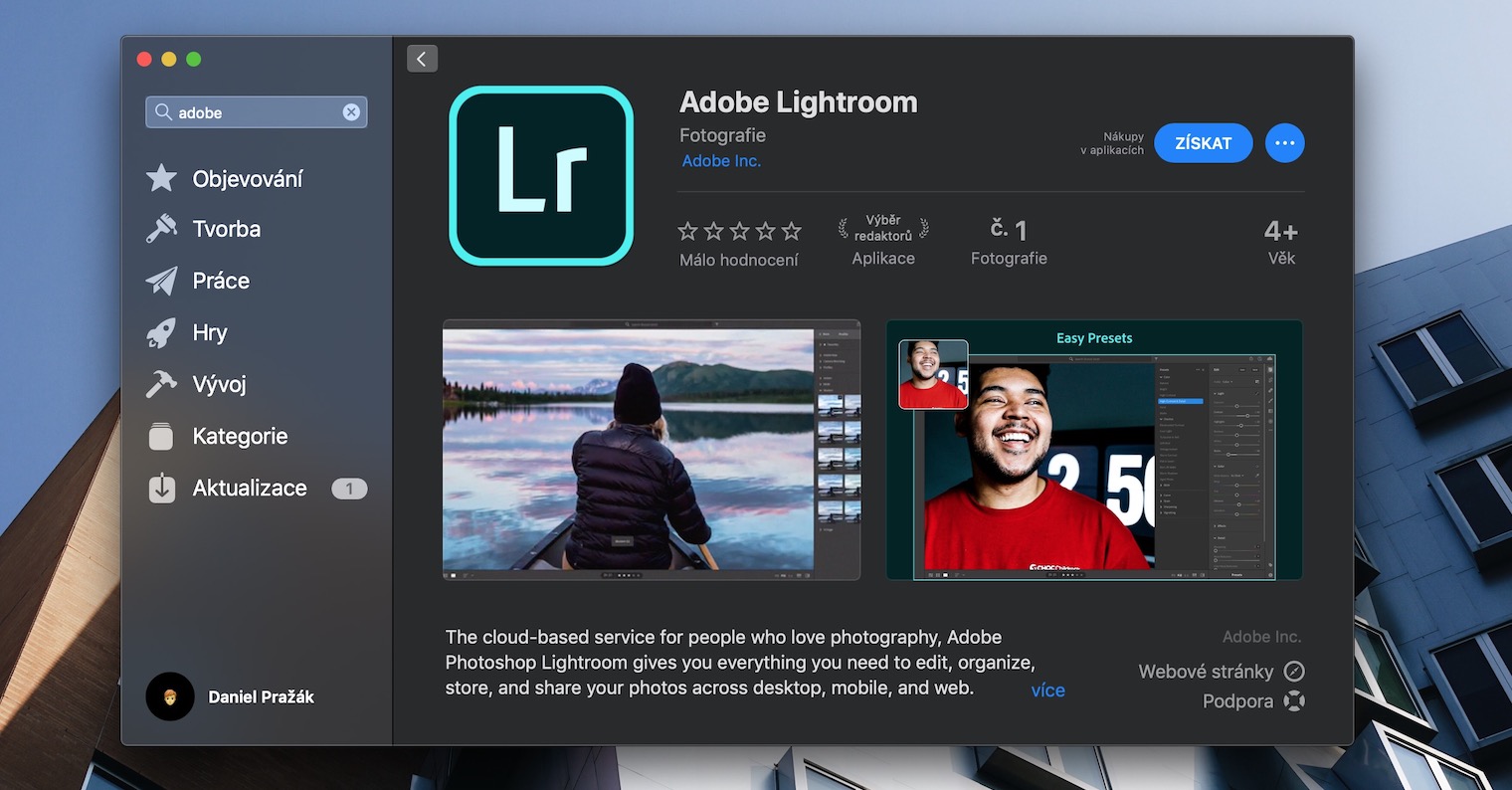The width and height of the screenshot is (1512, 790).
Task: Click the five-star rating row
Action: click(739, 231)
